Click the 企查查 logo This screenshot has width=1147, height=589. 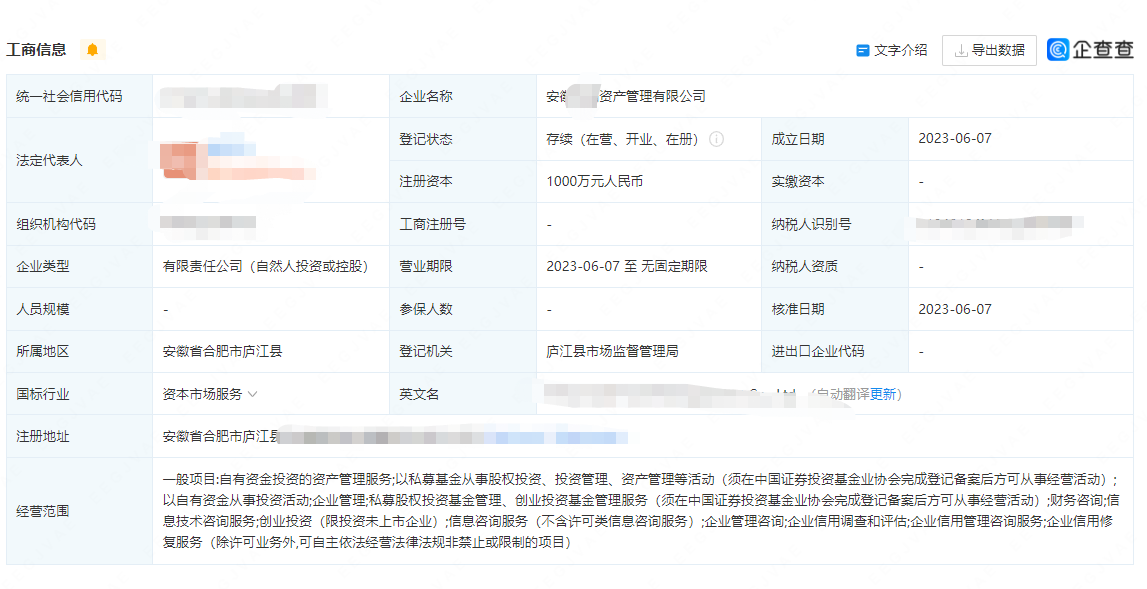(x=1091, y=50)
